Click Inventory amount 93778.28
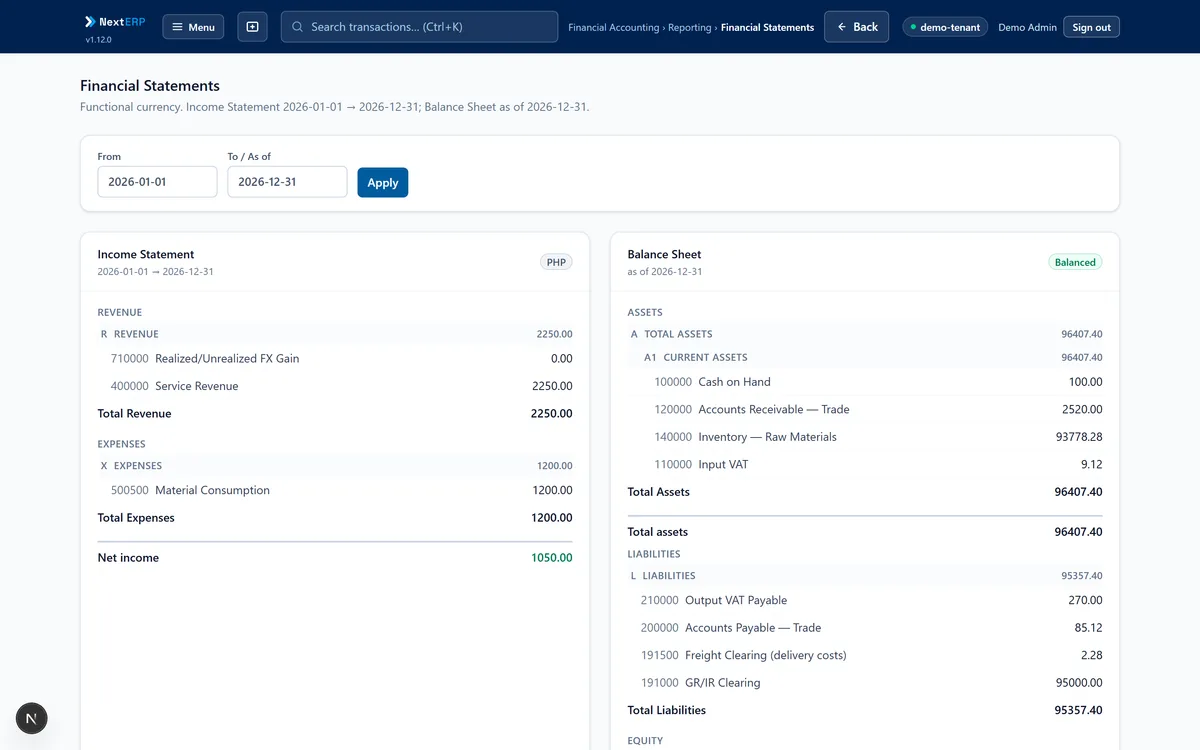The height and width of the screenshot is (750, 1200). (x=1079, y=437)
